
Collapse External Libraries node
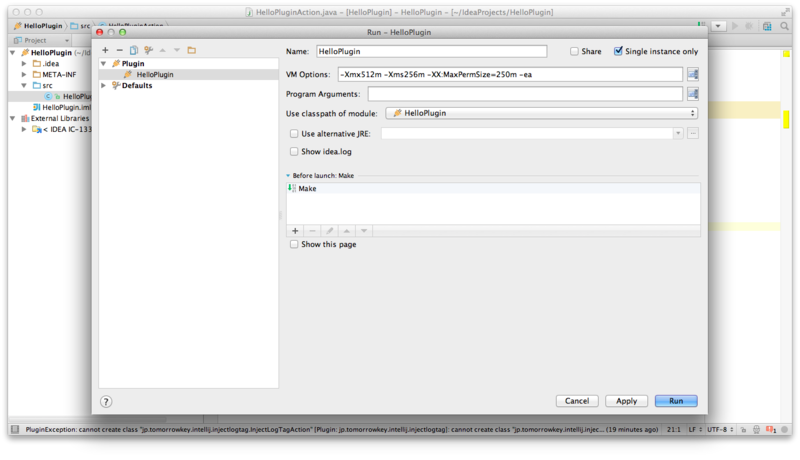click(13, 118)
